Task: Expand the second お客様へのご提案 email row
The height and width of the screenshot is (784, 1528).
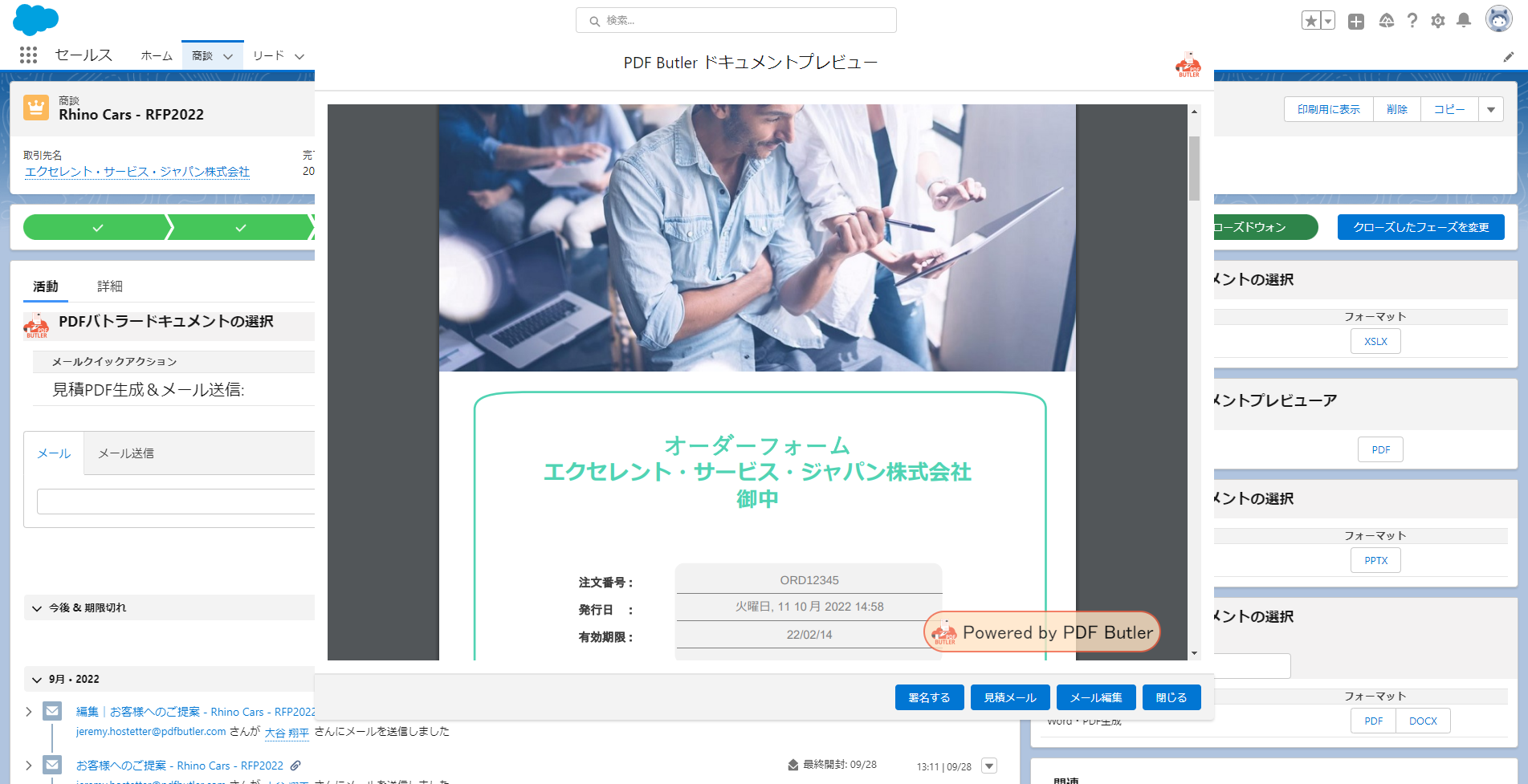Action: coord(29,766)
